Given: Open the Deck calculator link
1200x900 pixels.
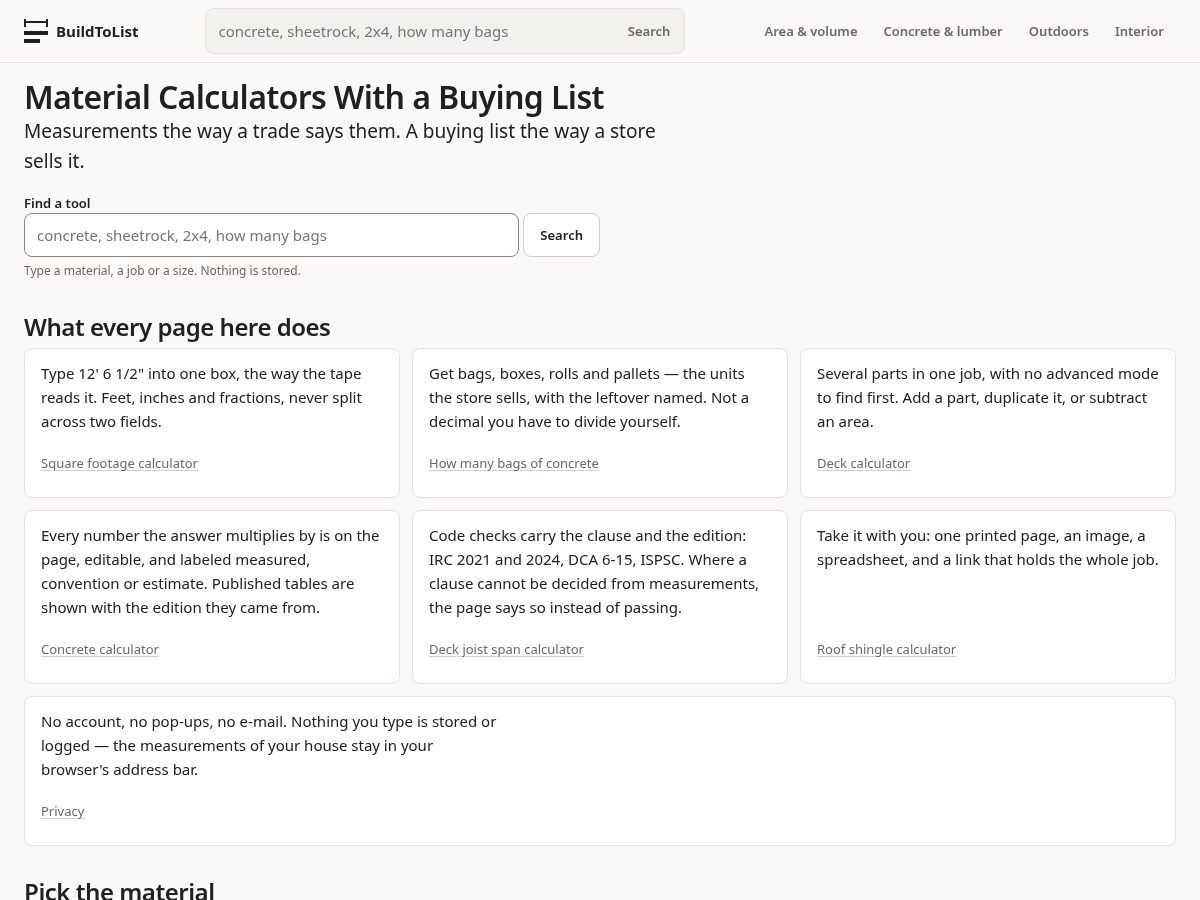Looking at the screenshot, I should [x=863, y=463].
